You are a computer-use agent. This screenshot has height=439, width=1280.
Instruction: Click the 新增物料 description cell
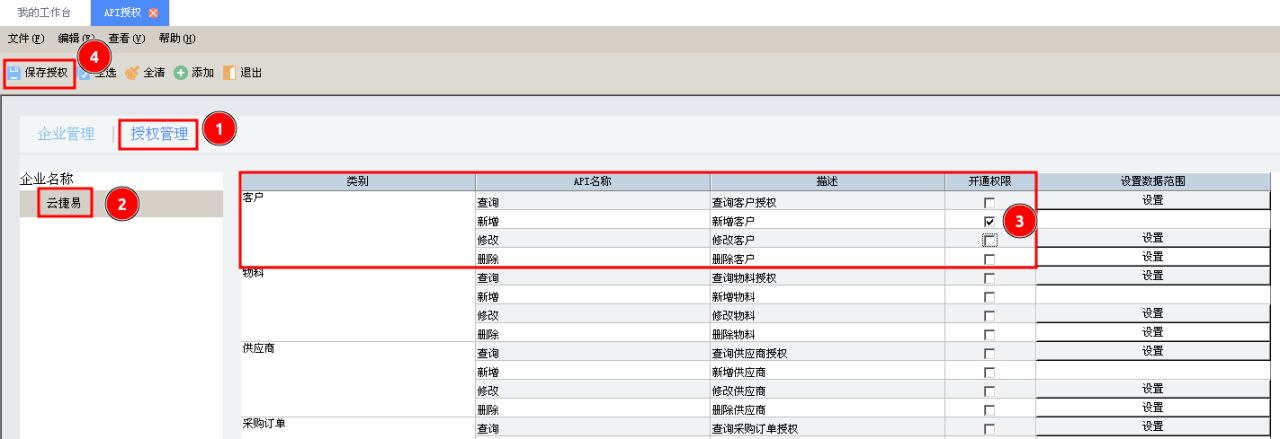(x=828, y=297)
